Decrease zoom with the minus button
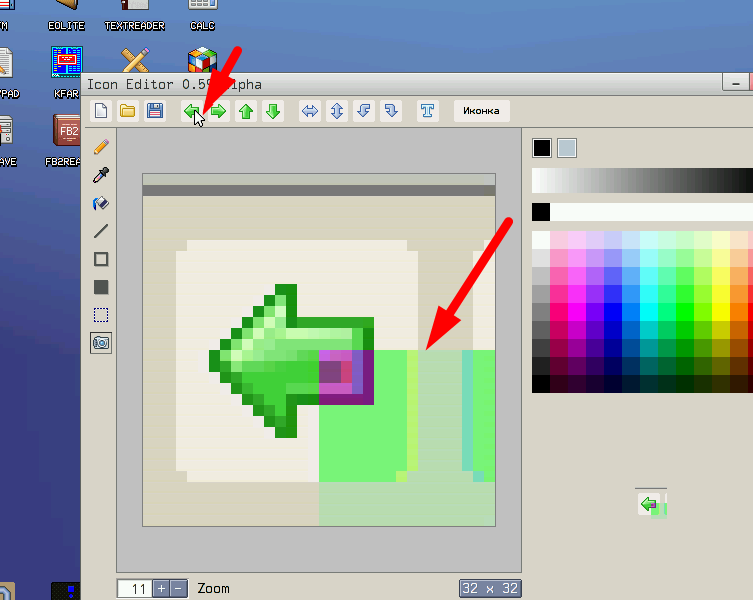The image size is (753, 600). pyautogui.click(x=177, y=589)
